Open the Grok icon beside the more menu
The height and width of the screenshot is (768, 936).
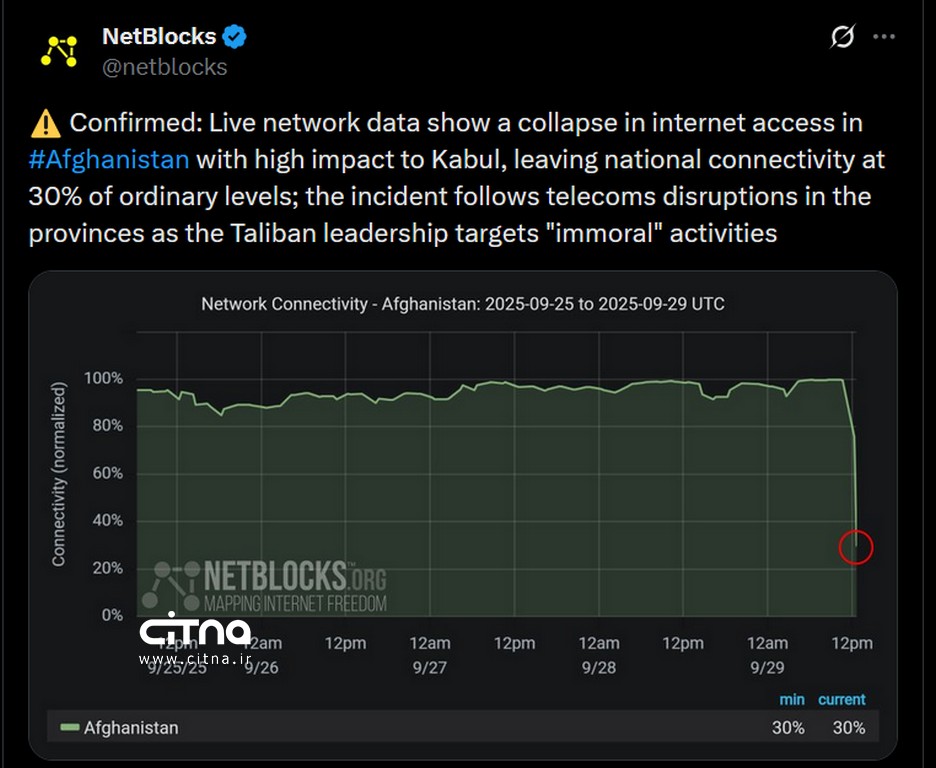[x=842, y=37]
